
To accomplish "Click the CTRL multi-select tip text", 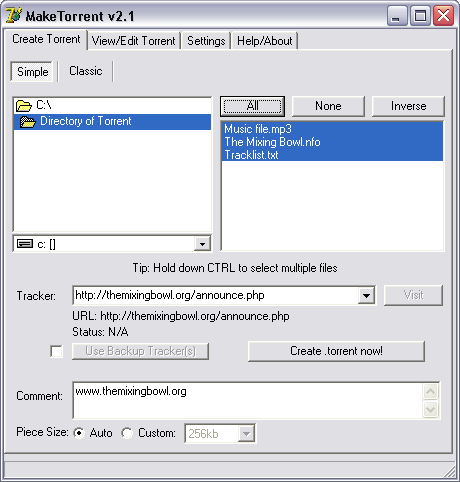I will 235,268.
